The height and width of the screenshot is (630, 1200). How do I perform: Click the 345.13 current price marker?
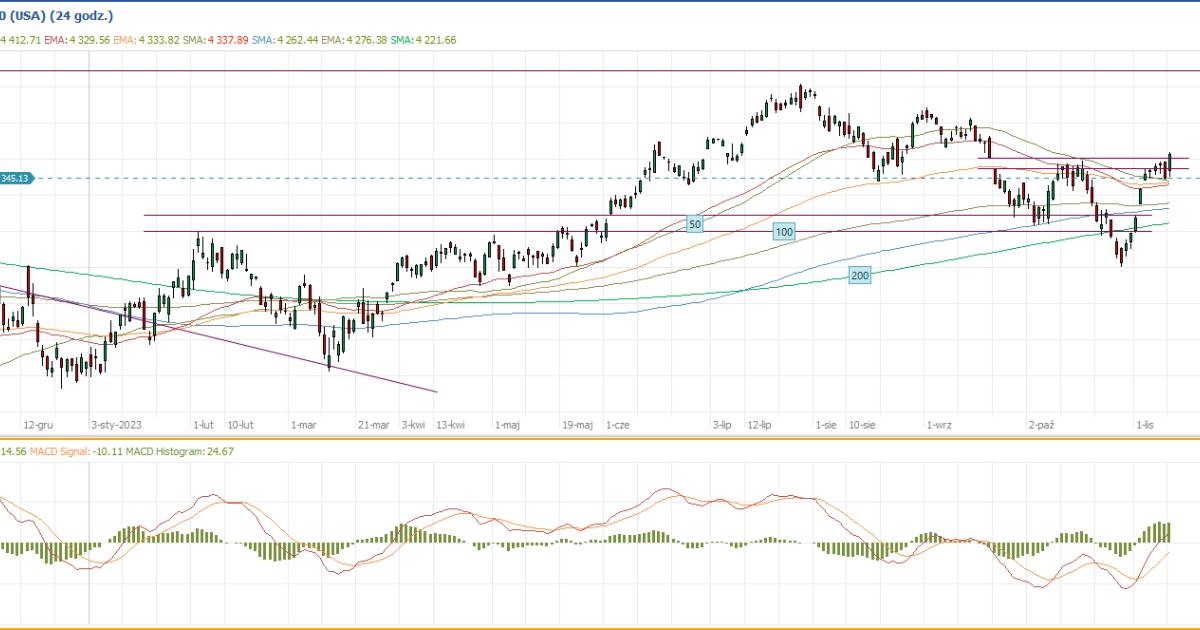point(17,178)
